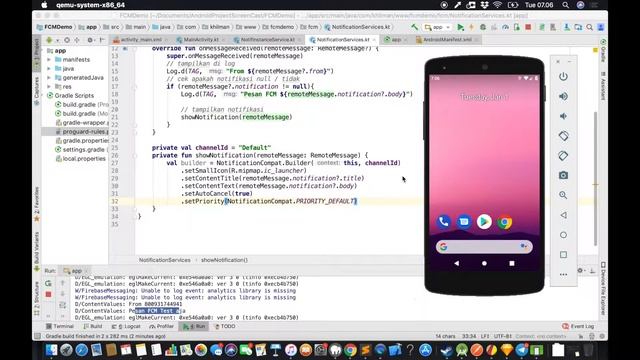Open the Spotlight search in the macOS menu bar
The width and height of the screenshot is (640, 360).
coord(565,5)
